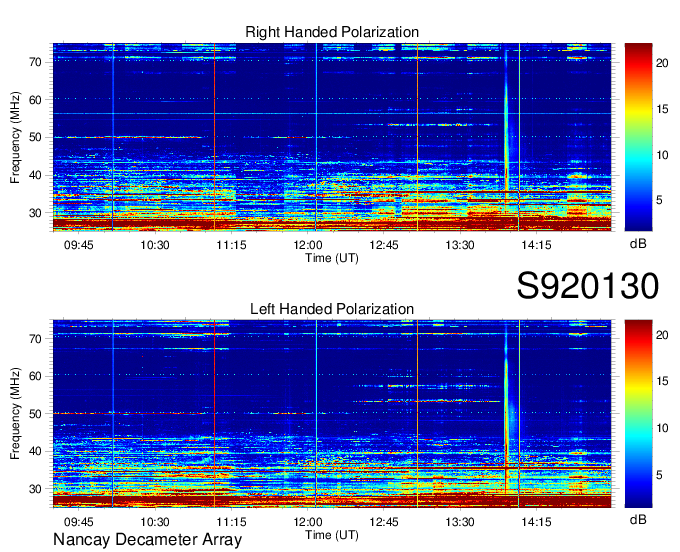Click the yellow vertical line near 13:05 in Left Handed plot

pyautogui.click(x=418, y=414)
